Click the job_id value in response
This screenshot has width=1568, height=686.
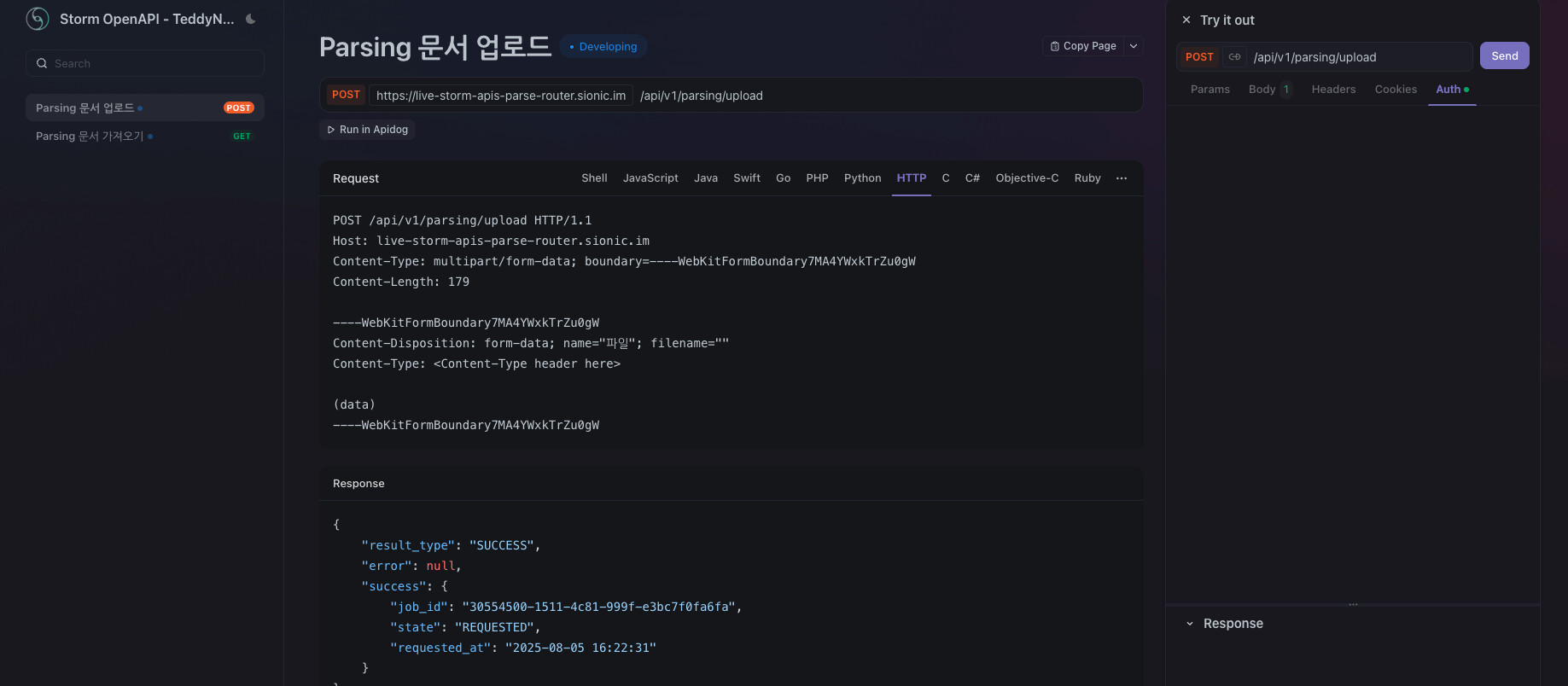pos(598,607)
